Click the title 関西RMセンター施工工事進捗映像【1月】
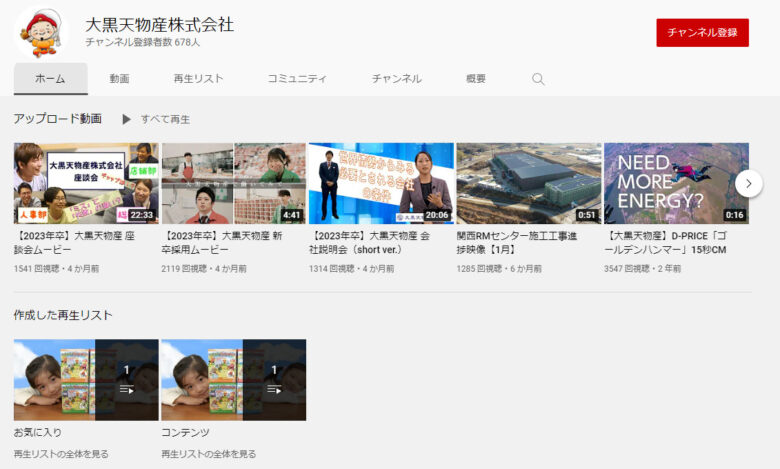780x469 pixels. pyautogui.click(x=517, y=243)
